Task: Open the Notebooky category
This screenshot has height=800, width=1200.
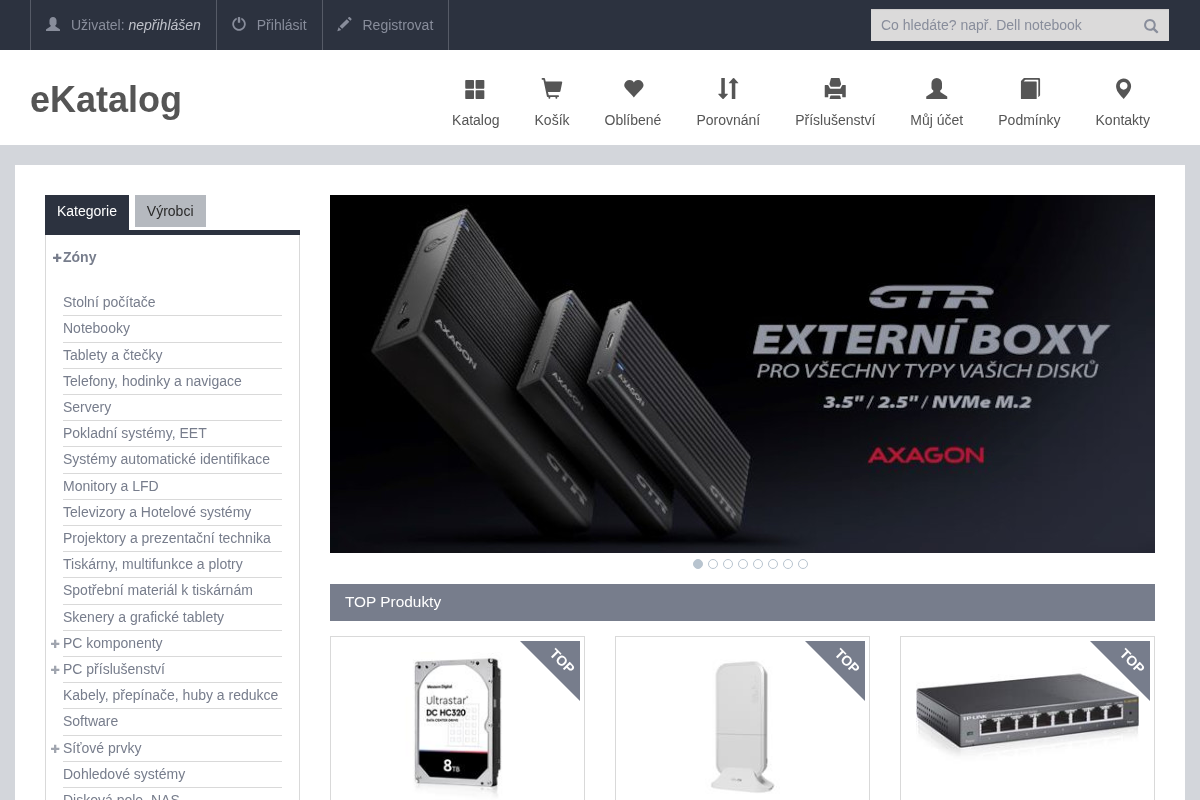Action: (96, 328)
